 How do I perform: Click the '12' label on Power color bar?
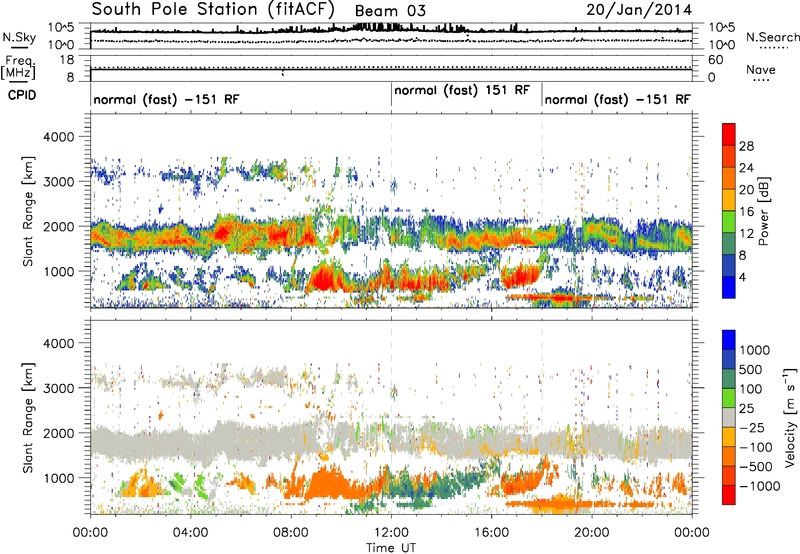(746, 234)
